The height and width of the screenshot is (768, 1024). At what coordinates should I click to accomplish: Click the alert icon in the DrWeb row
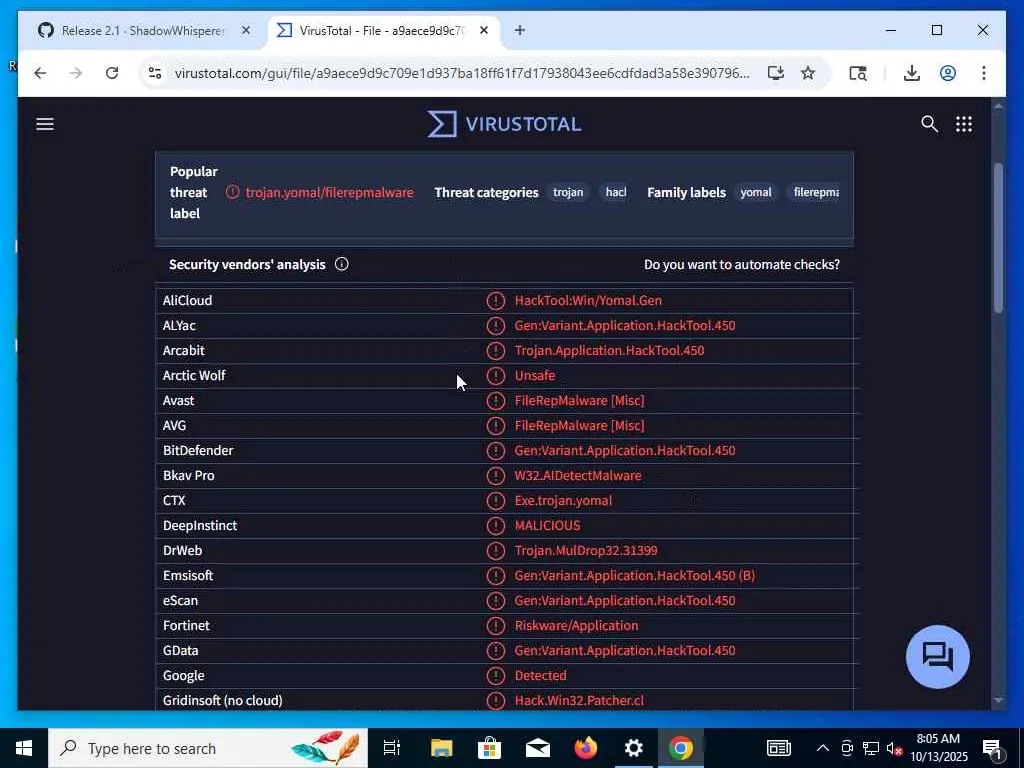pyautogui.click(x=496, y=551)
